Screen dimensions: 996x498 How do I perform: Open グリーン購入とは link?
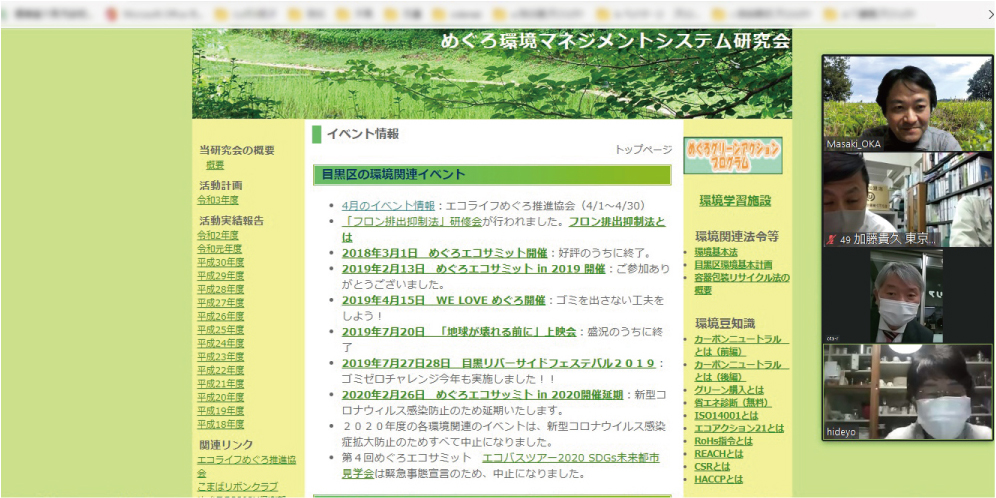coord(729,390)
